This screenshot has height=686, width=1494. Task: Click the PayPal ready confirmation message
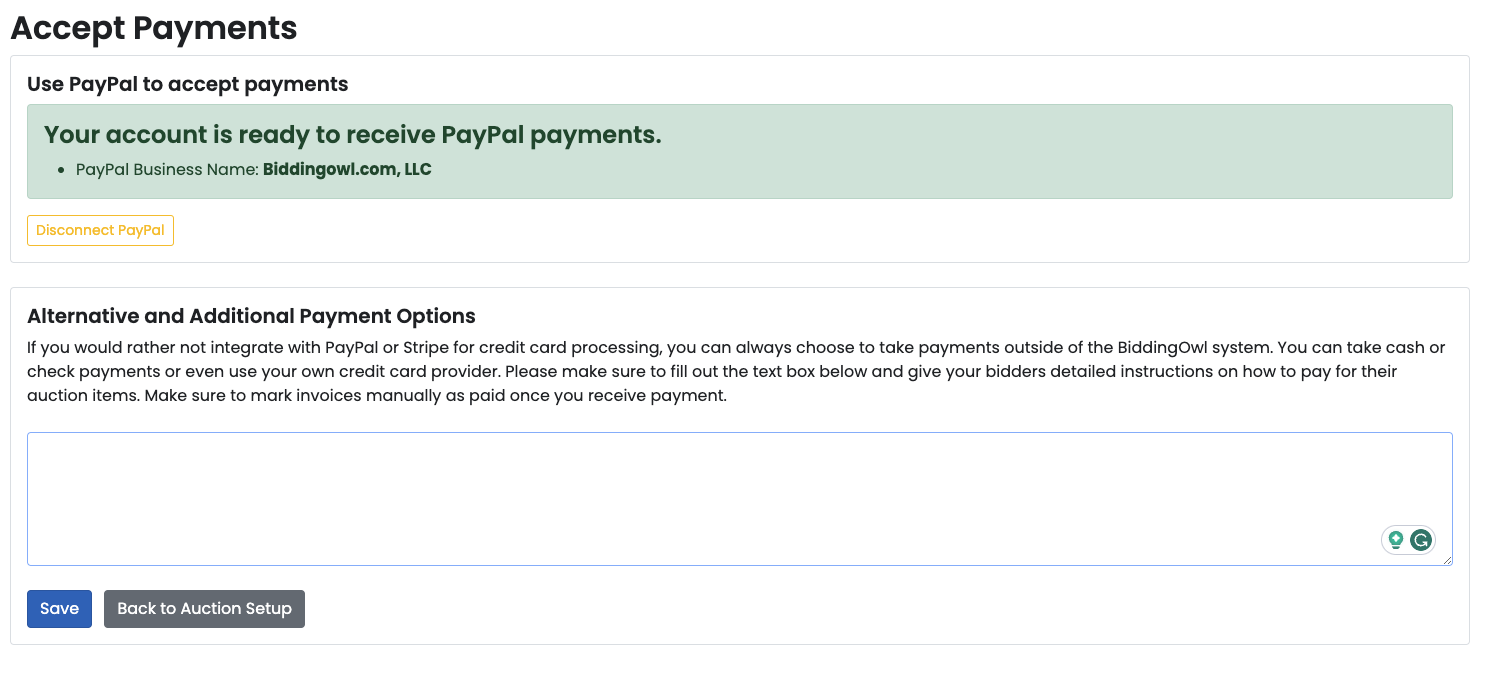point(353,135)
